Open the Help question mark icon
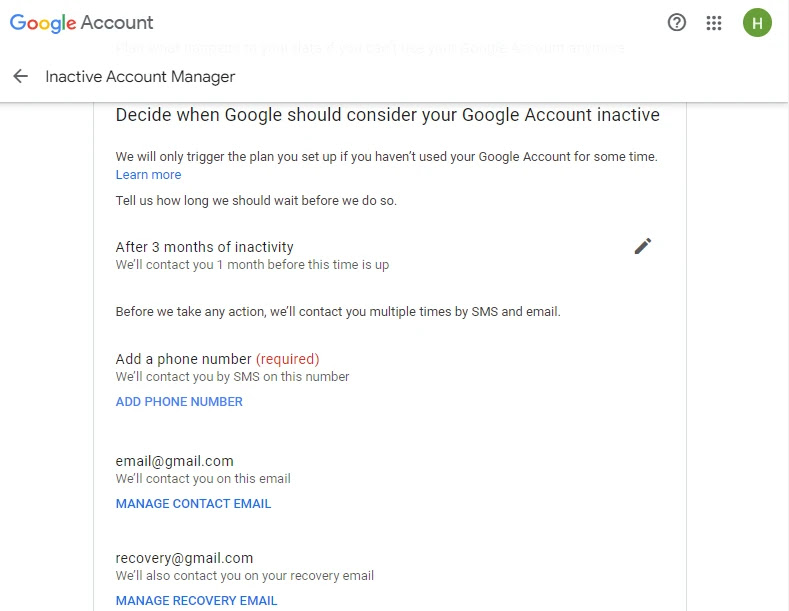 coord(677,23)
